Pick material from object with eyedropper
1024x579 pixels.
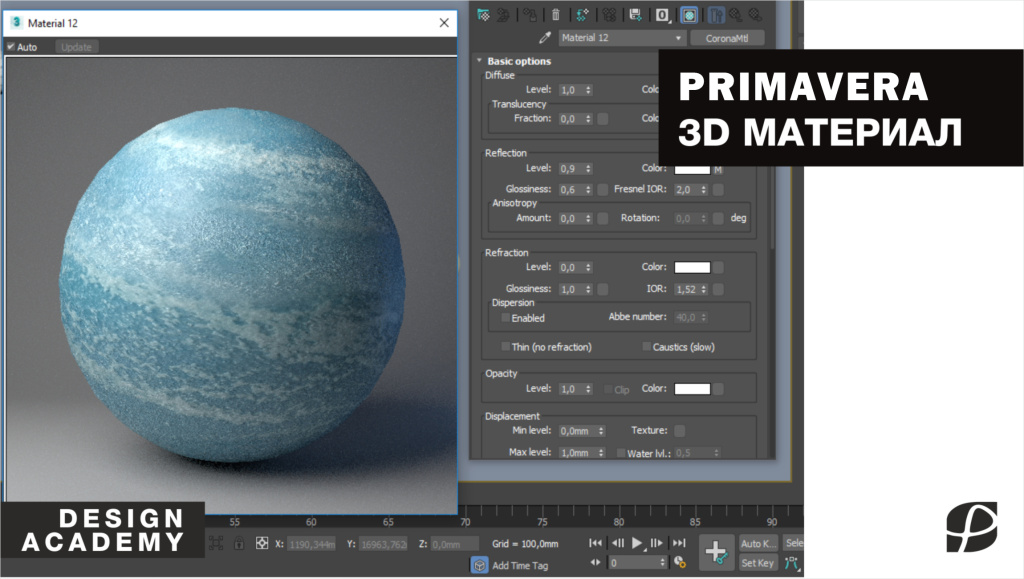(545, 38)
